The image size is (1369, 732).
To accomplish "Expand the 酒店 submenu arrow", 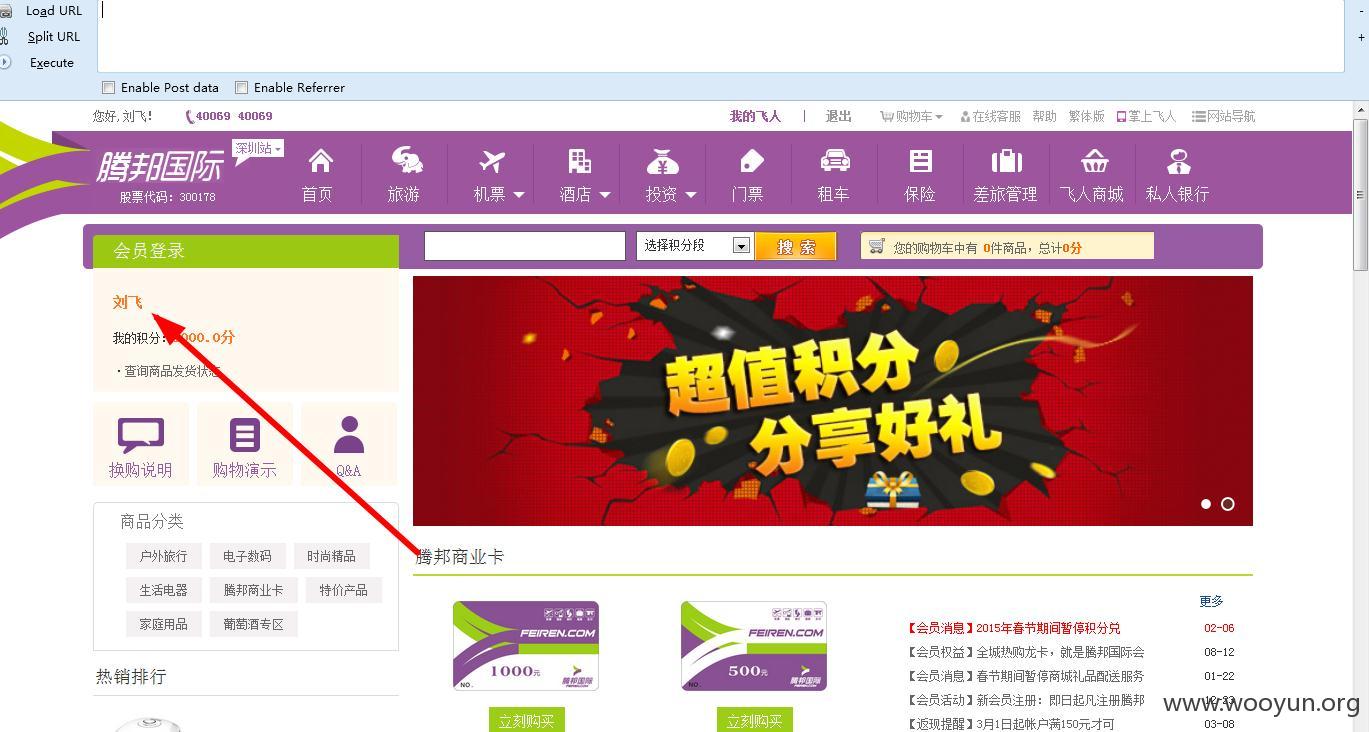I will pos(605,195).
